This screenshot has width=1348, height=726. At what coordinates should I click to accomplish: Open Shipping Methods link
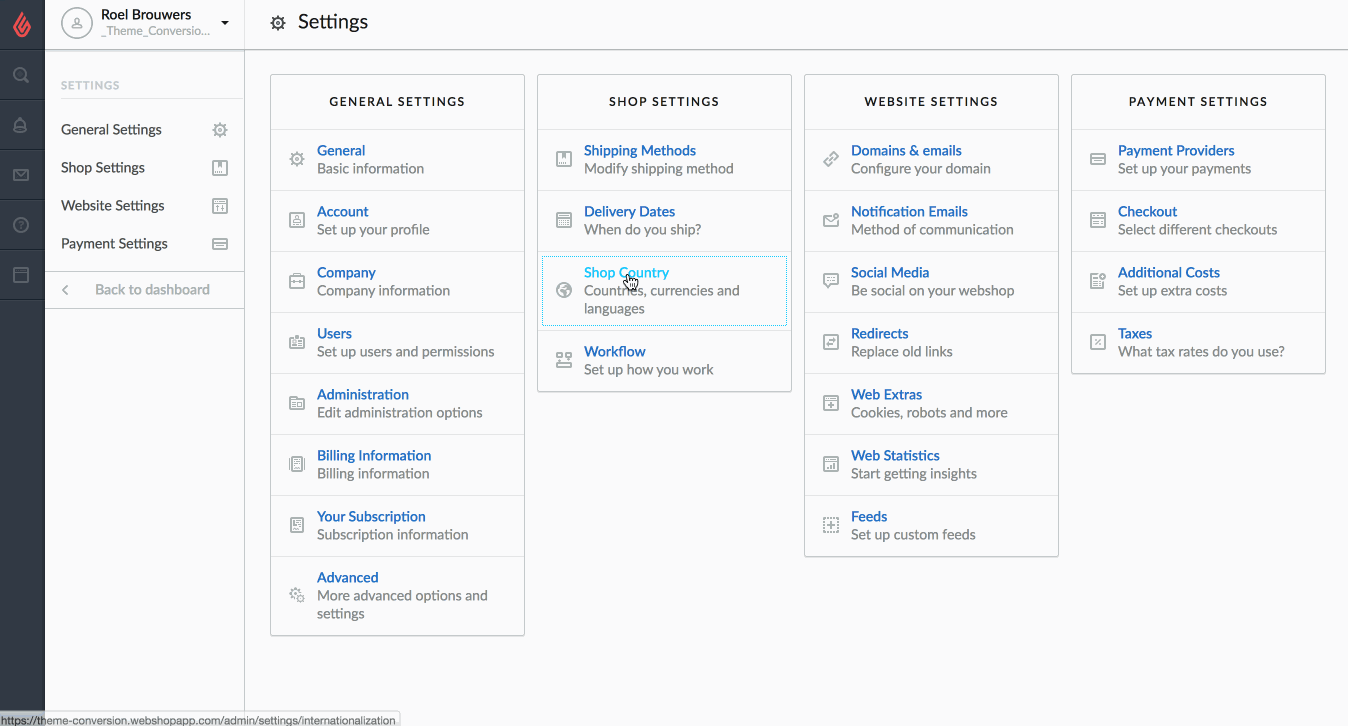click(x=640, y=151)
